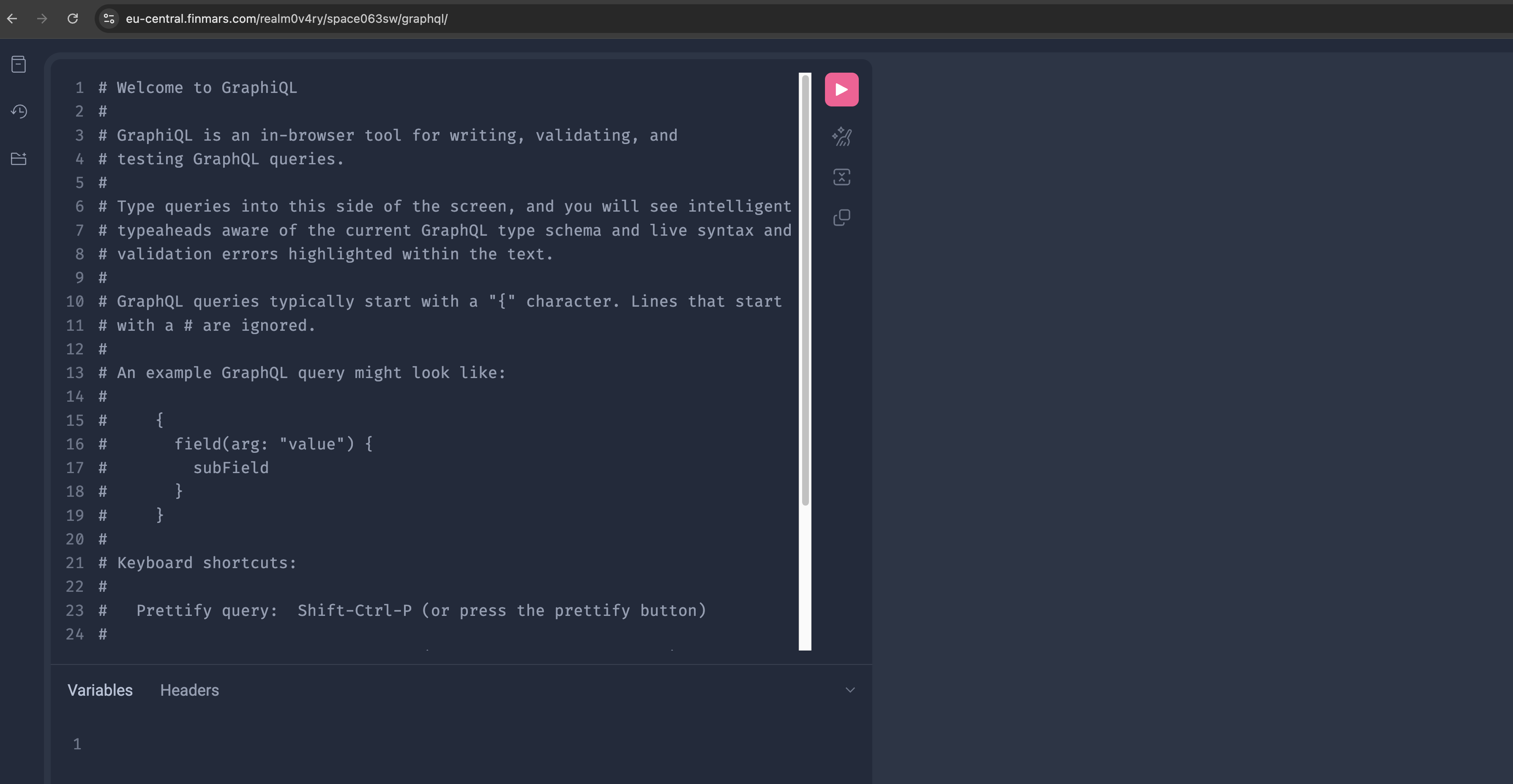Viewport: 1513px width, 784px height.
Task: Copy the query with copy icon
Action: [841, 217]
